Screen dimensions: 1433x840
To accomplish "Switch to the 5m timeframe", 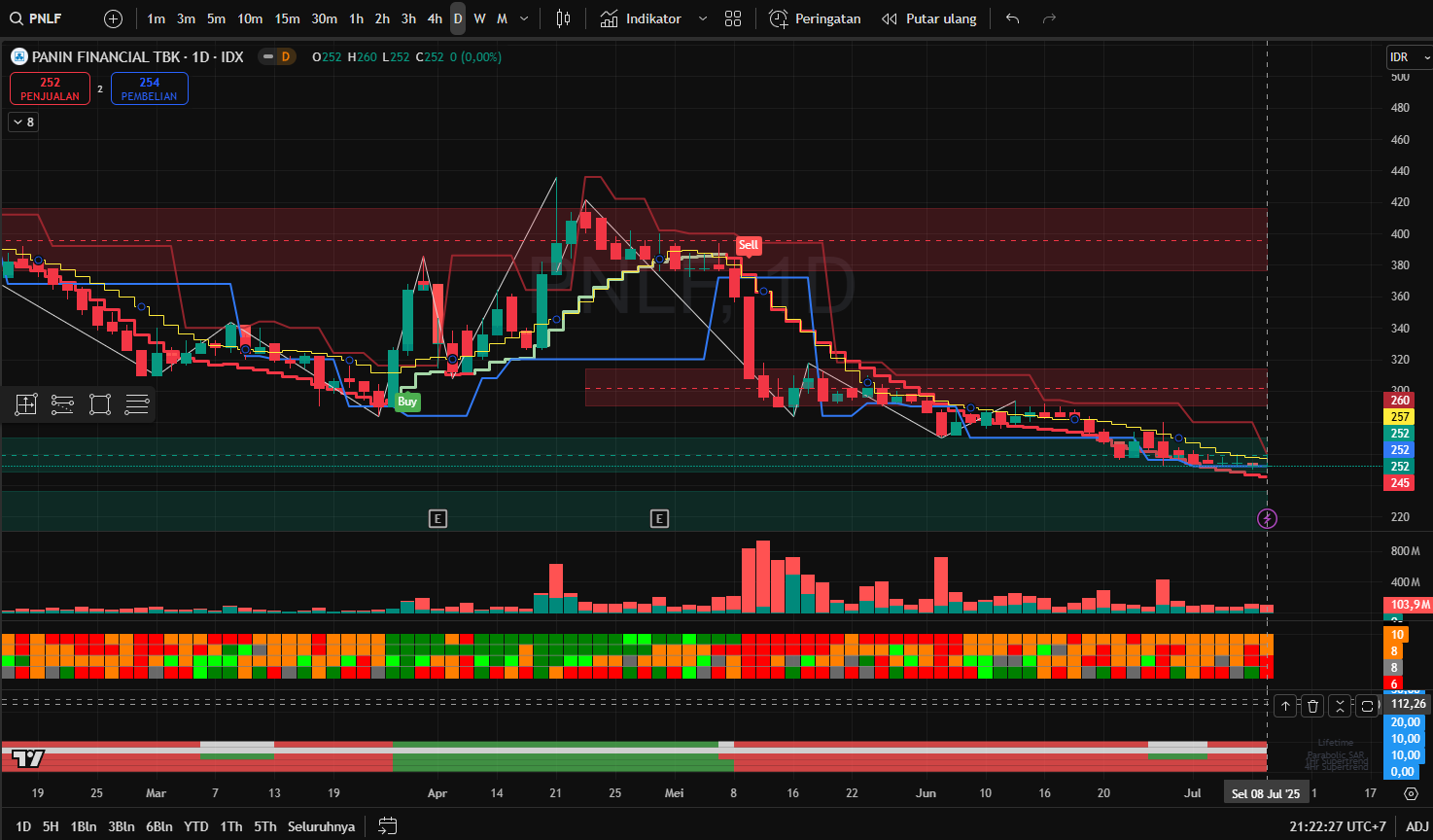I will tap(216, 18).
